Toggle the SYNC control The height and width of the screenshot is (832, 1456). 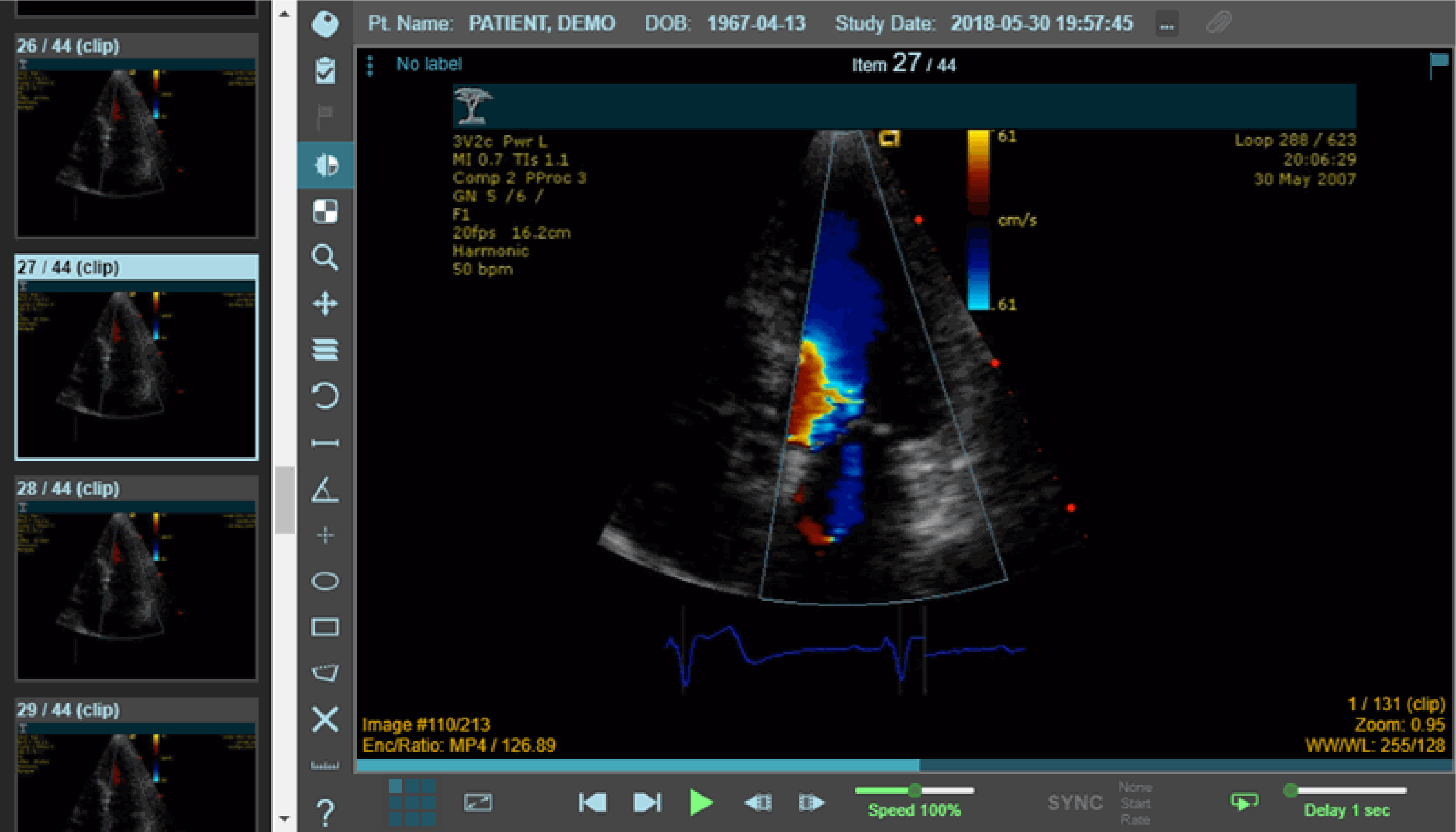[1075, 803]
